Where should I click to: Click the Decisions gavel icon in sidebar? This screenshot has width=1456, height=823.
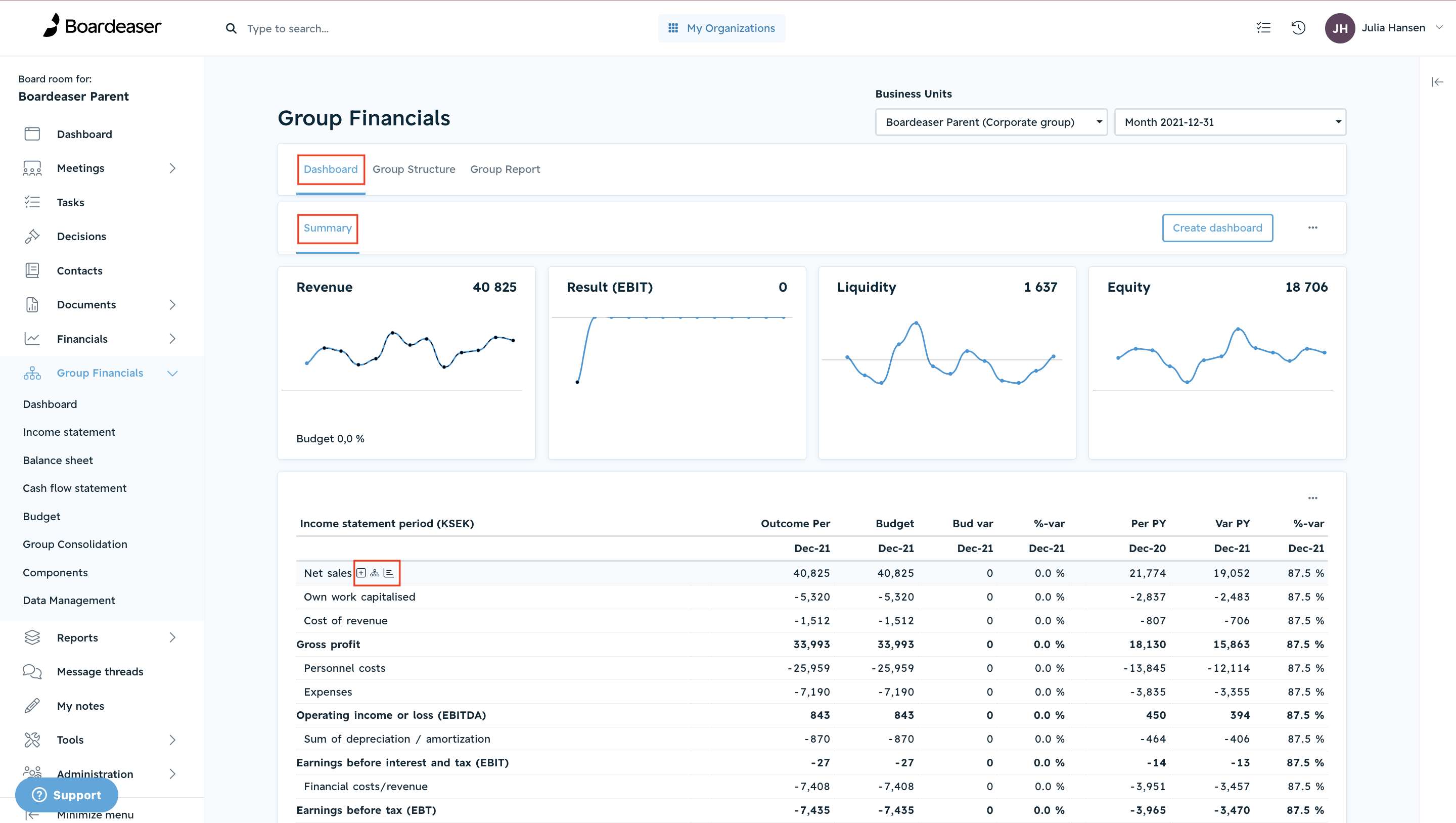(32, 236)
